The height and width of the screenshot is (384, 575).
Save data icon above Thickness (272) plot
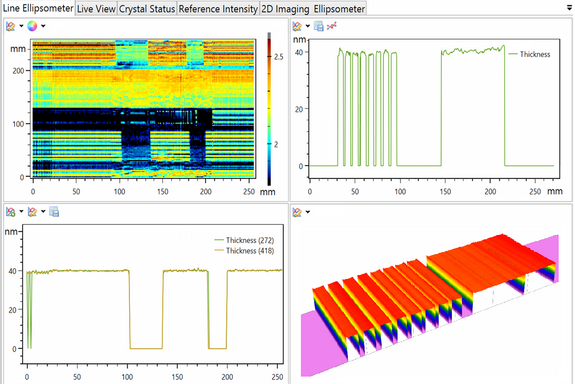(54, 212)
